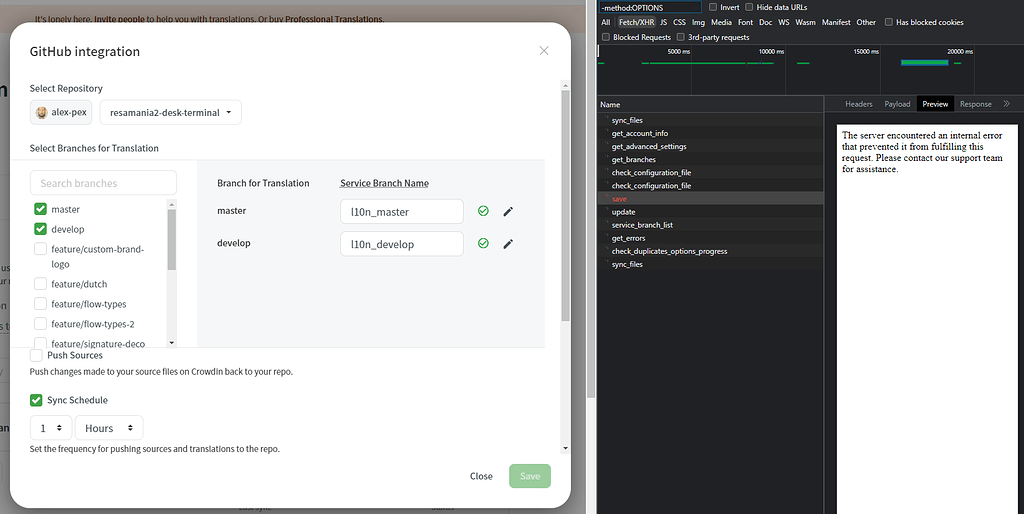Toggle the Invert checkbox in DevTools

coord(713,7)
